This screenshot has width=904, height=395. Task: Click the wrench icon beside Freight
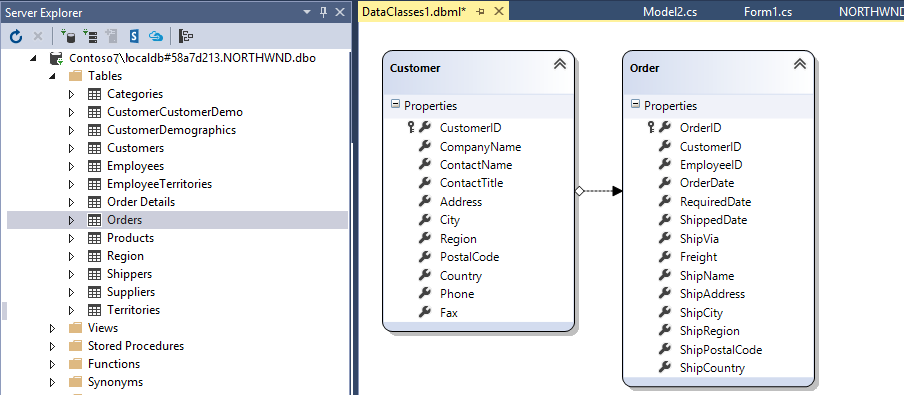(665, 257)
